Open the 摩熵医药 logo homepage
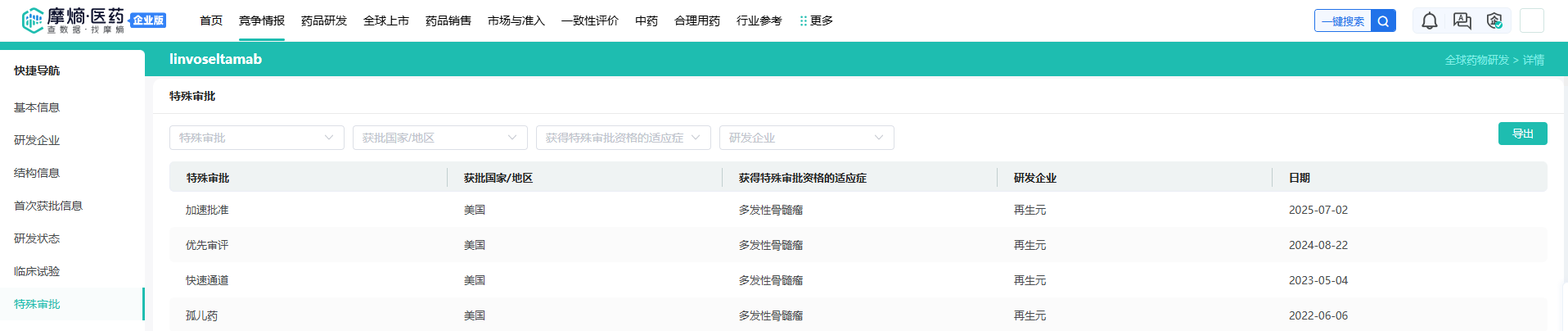This screenshot has height=331, width=1568. coord(74,20)
